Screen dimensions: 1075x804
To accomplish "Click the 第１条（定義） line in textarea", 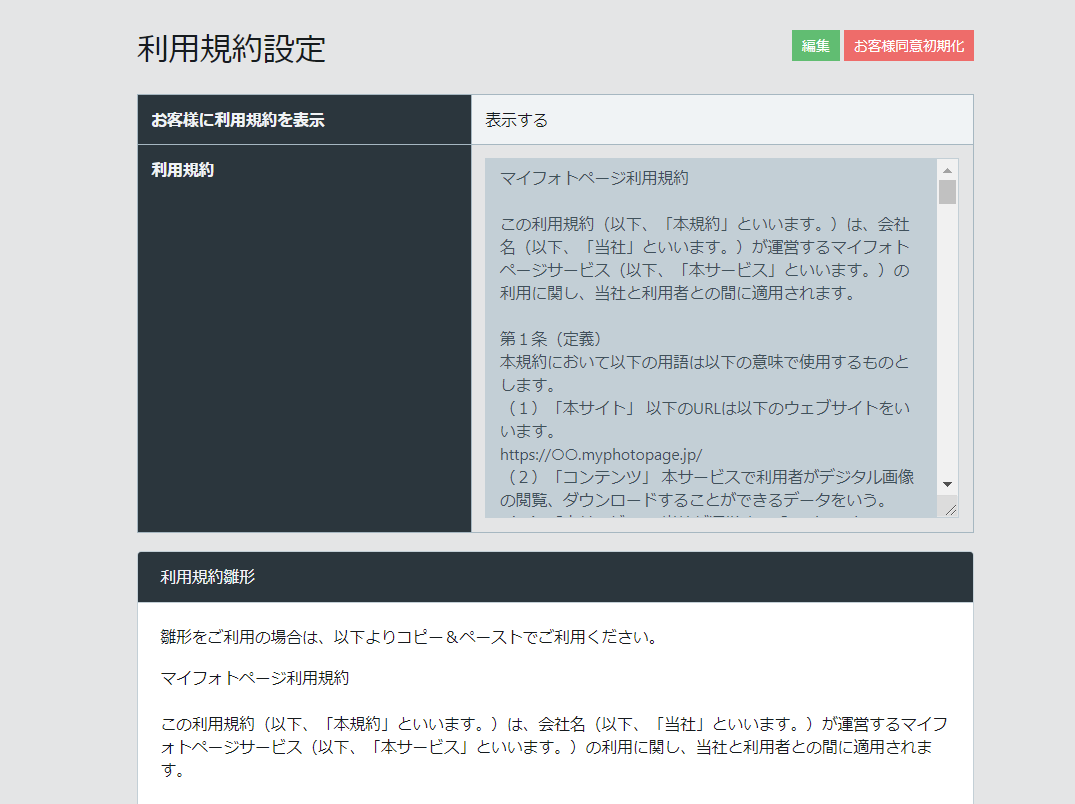I will tap(551, 338).
